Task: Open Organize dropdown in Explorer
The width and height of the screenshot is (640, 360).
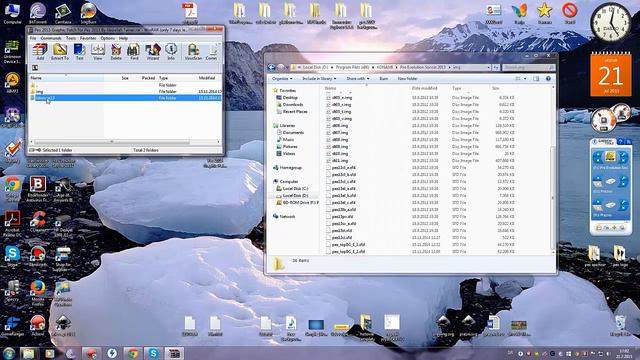Action: [x=282, y=78]
